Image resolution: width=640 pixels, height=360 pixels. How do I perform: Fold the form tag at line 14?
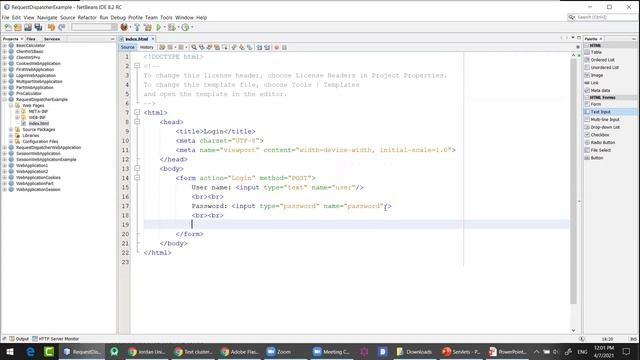pos(137,178)
